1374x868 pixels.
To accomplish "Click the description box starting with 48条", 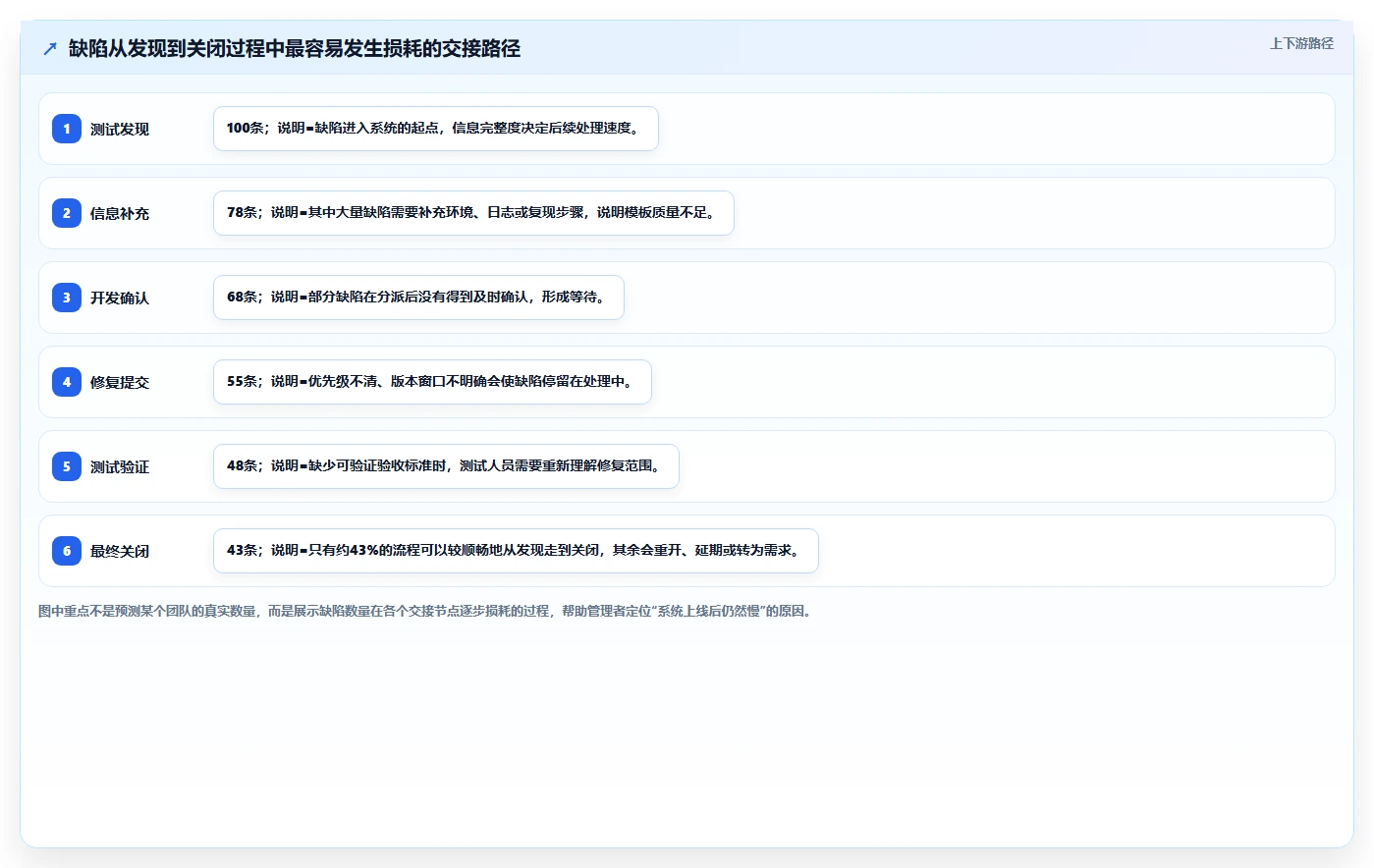I will pyautogui.click(x=446, y=466).
